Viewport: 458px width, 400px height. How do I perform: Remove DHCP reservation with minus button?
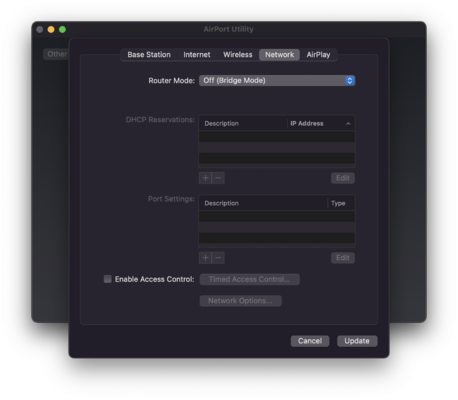pos(218,178)
